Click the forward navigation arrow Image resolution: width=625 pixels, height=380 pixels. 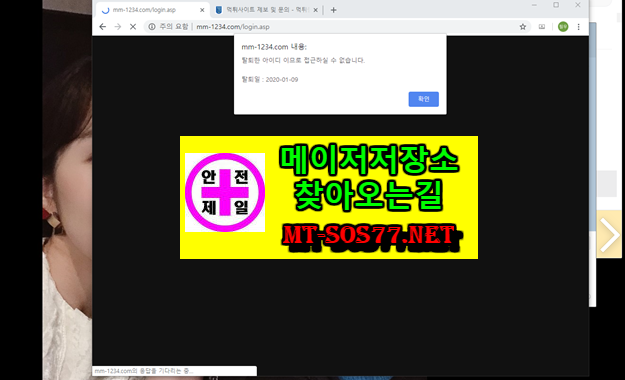click(x=118, y=27)
